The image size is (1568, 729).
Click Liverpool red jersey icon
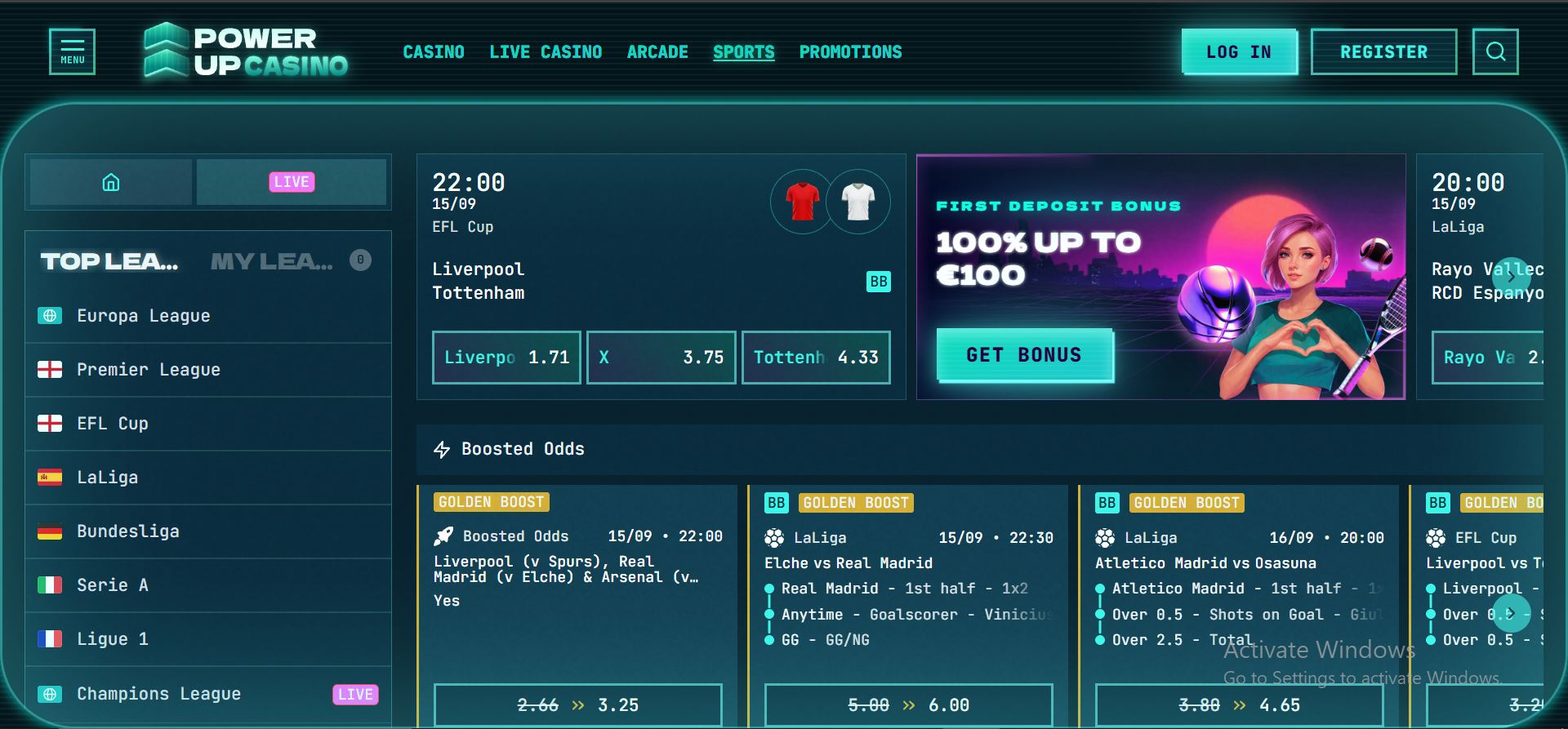(802, 202)
